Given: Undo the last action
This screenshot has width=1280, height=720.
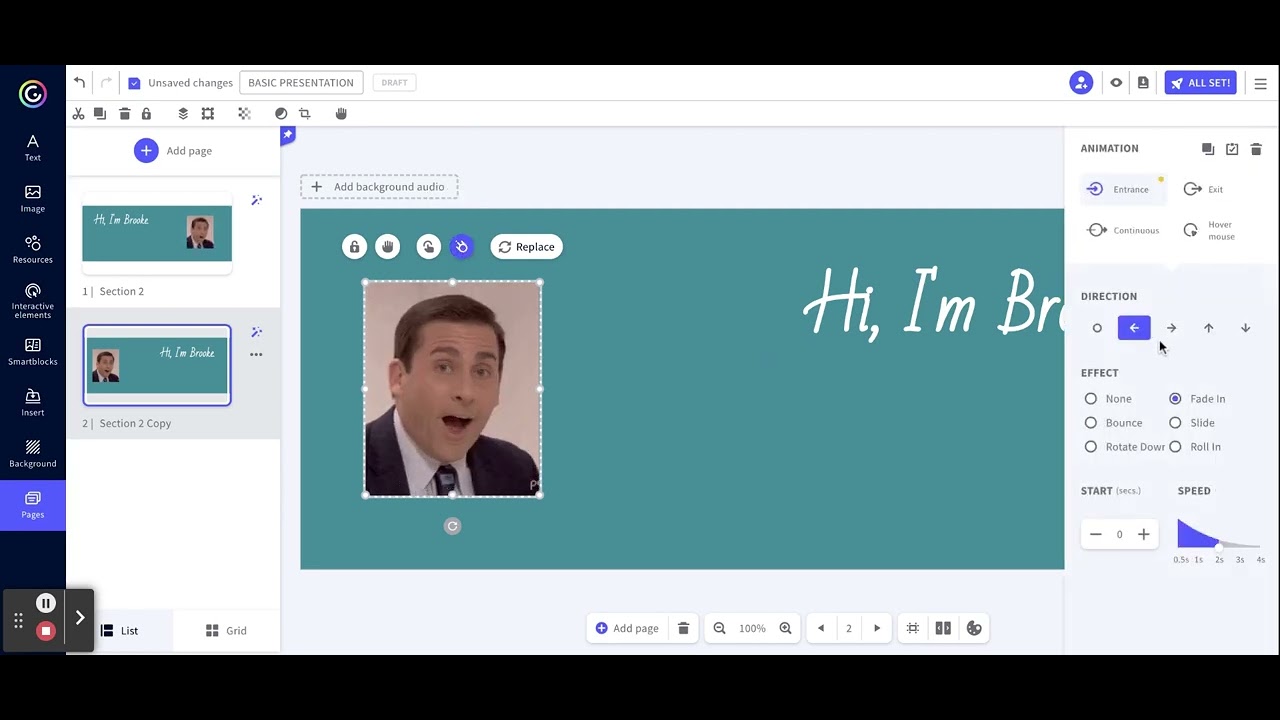Looking at the screenshot, I should point(79,83).
